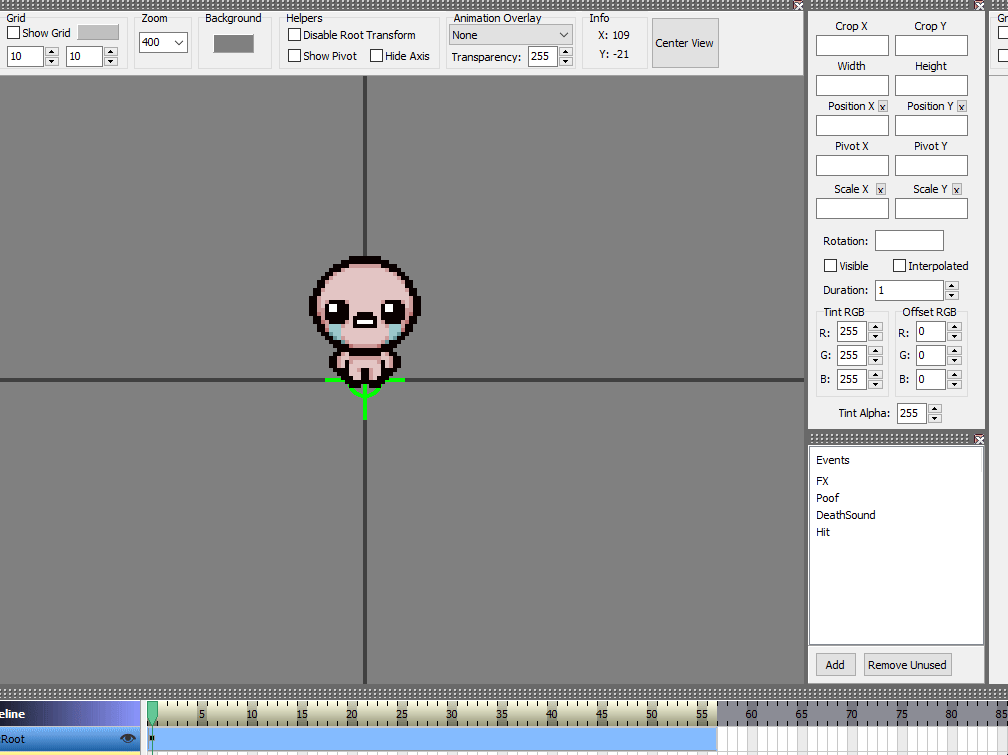This screenshot has height=755, width=1008.
Task: Clear the Scale Y value with its x icon
Action: [x=956, y=189]
